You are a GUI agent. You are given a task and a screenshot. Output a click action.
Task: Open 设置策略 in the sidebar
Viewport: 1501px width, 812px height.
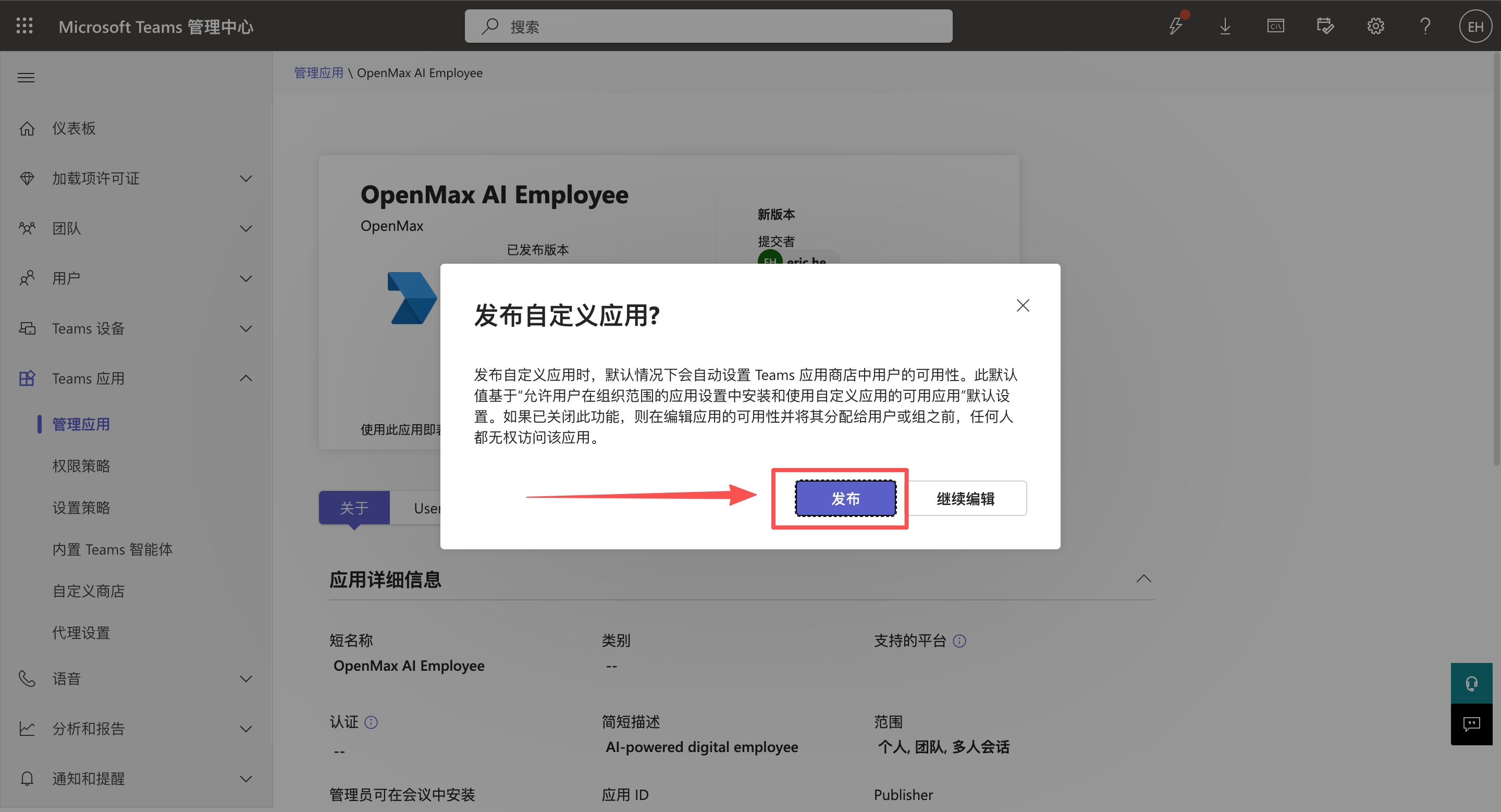pyautogui.click(x=81, y=508)
